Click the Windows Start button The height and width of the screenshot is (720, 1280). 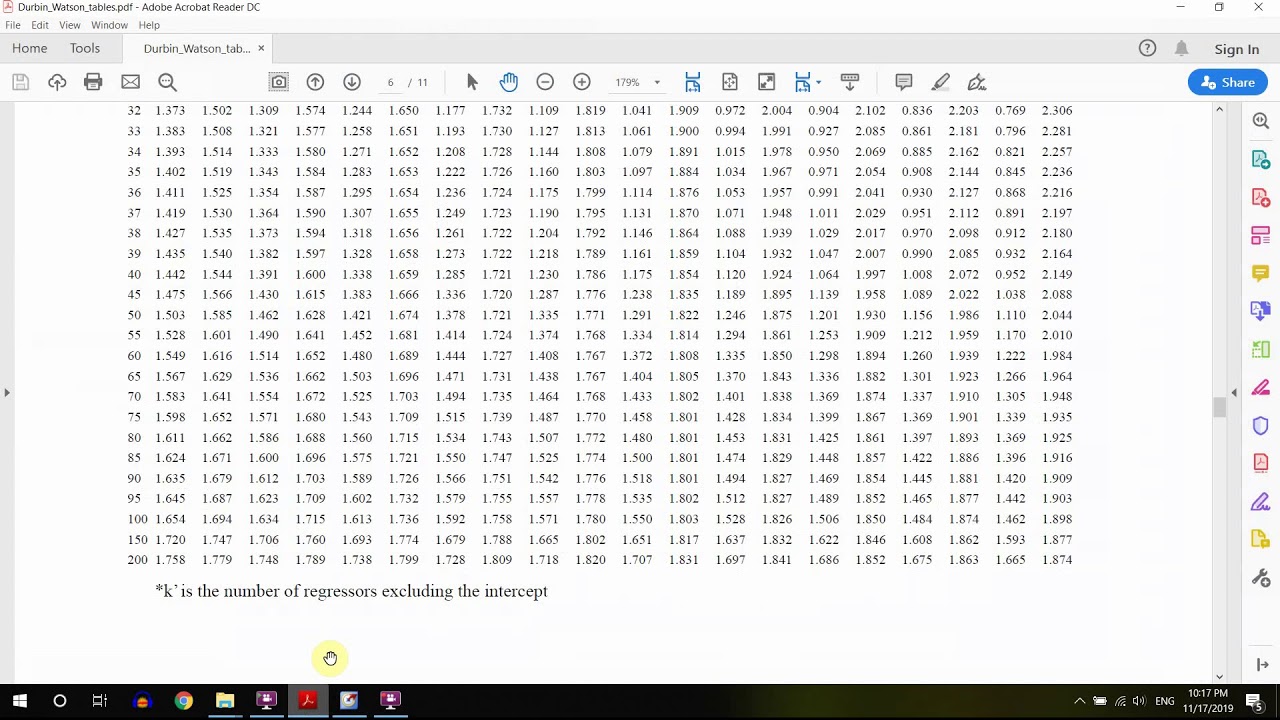point(20,701)
